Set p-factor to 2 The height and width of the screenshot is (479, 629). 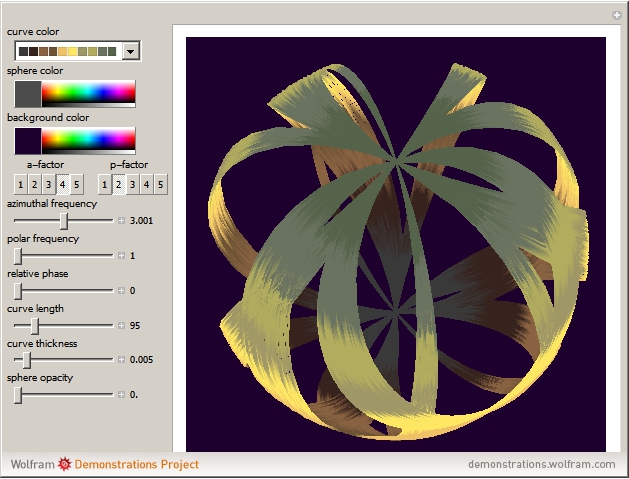click(x=118, y=185)
